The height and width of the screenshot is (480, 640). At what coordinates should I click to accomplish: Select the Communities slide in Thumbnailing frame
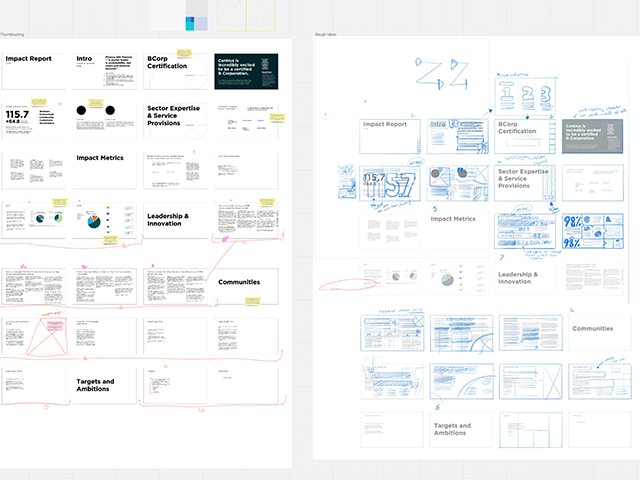coord(246,287)
